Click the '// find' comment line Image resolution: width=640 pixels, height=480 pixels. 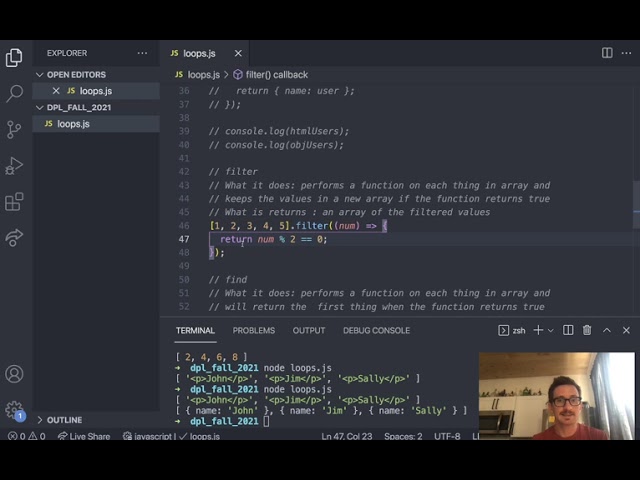point(228,280)
